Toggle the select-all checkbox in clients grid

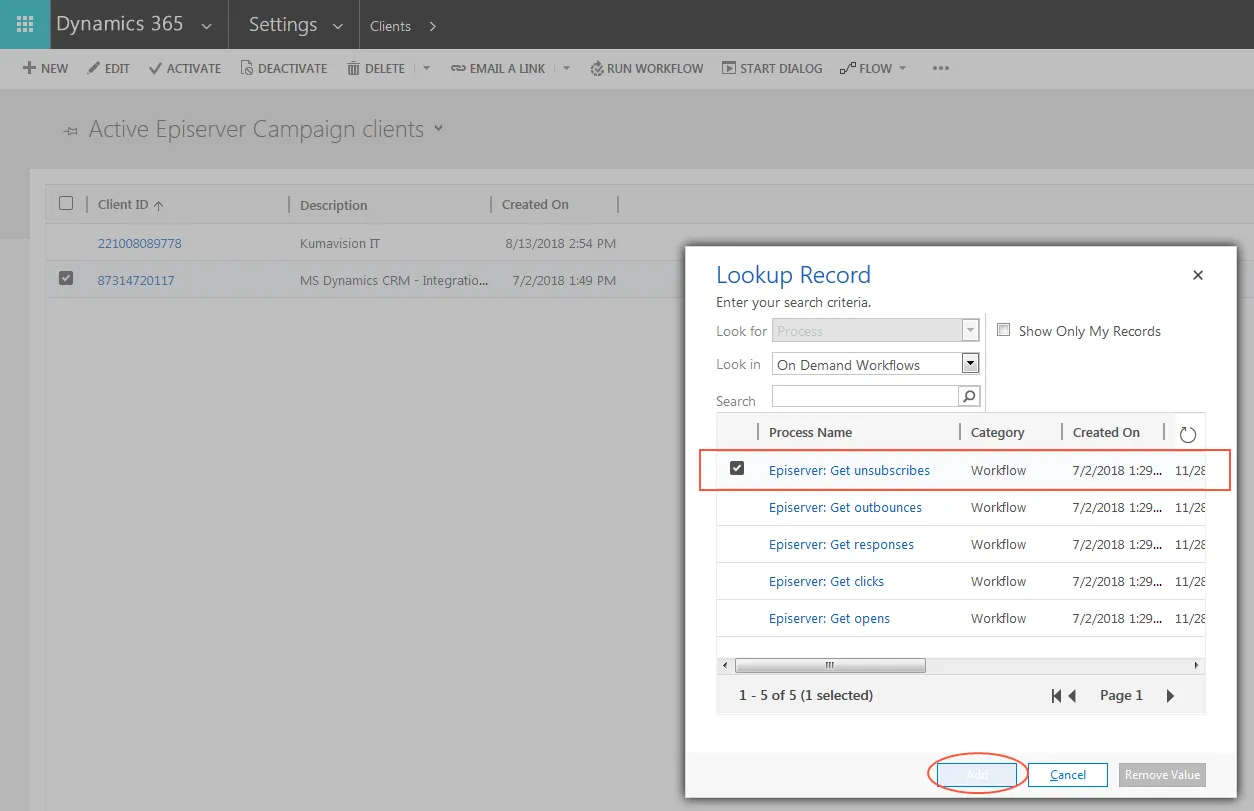click(x=66, y=203)
